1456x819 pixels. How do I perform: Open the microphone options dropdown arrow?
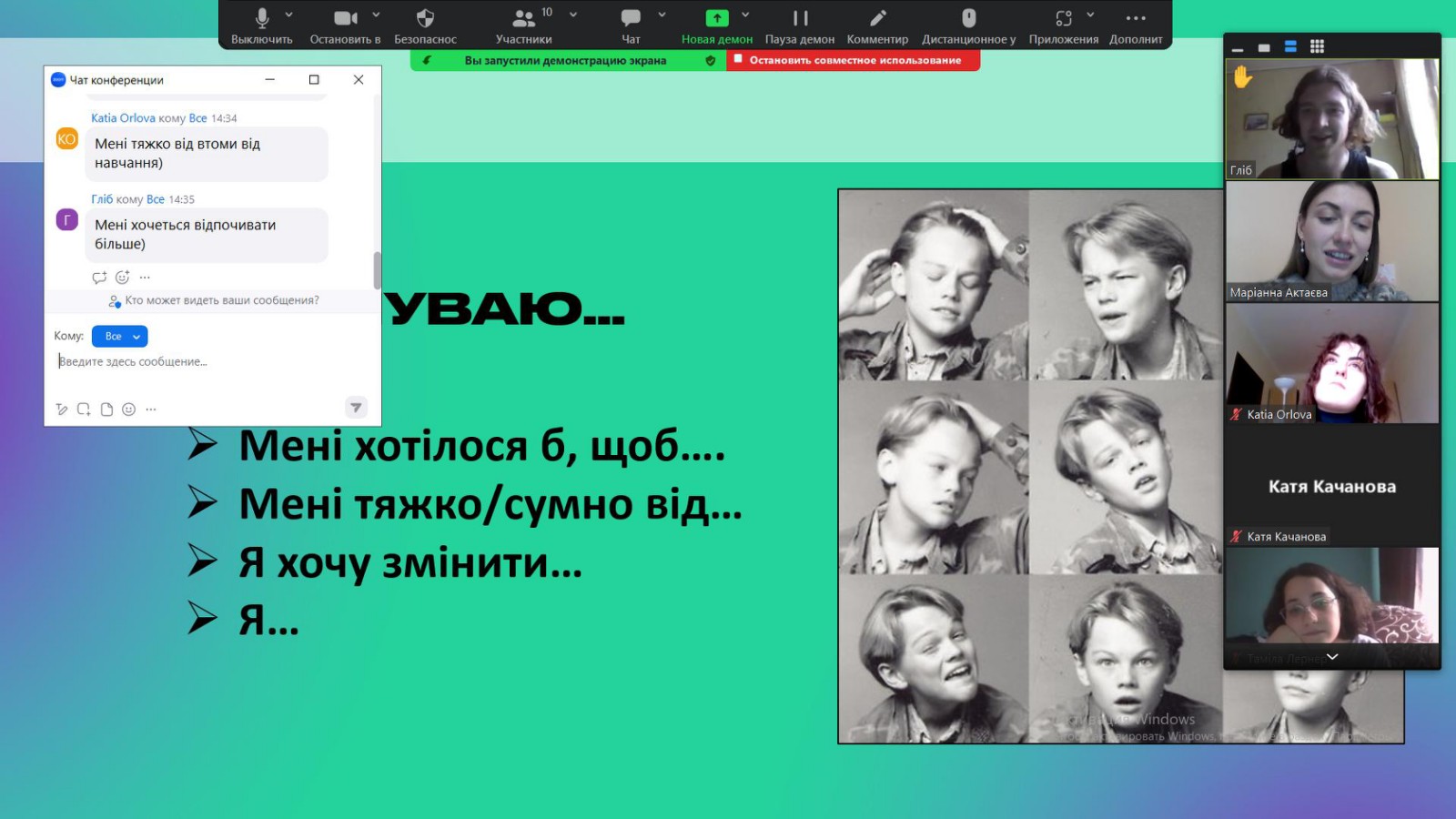288,15
